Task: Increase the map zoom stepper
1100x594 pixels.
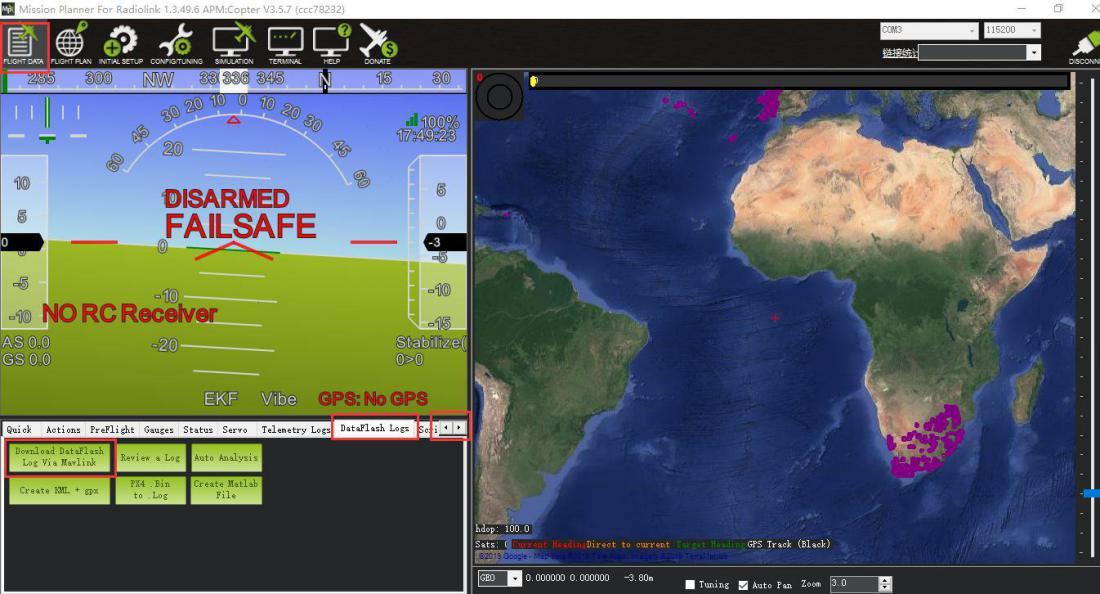Action: tap(885, 580)
